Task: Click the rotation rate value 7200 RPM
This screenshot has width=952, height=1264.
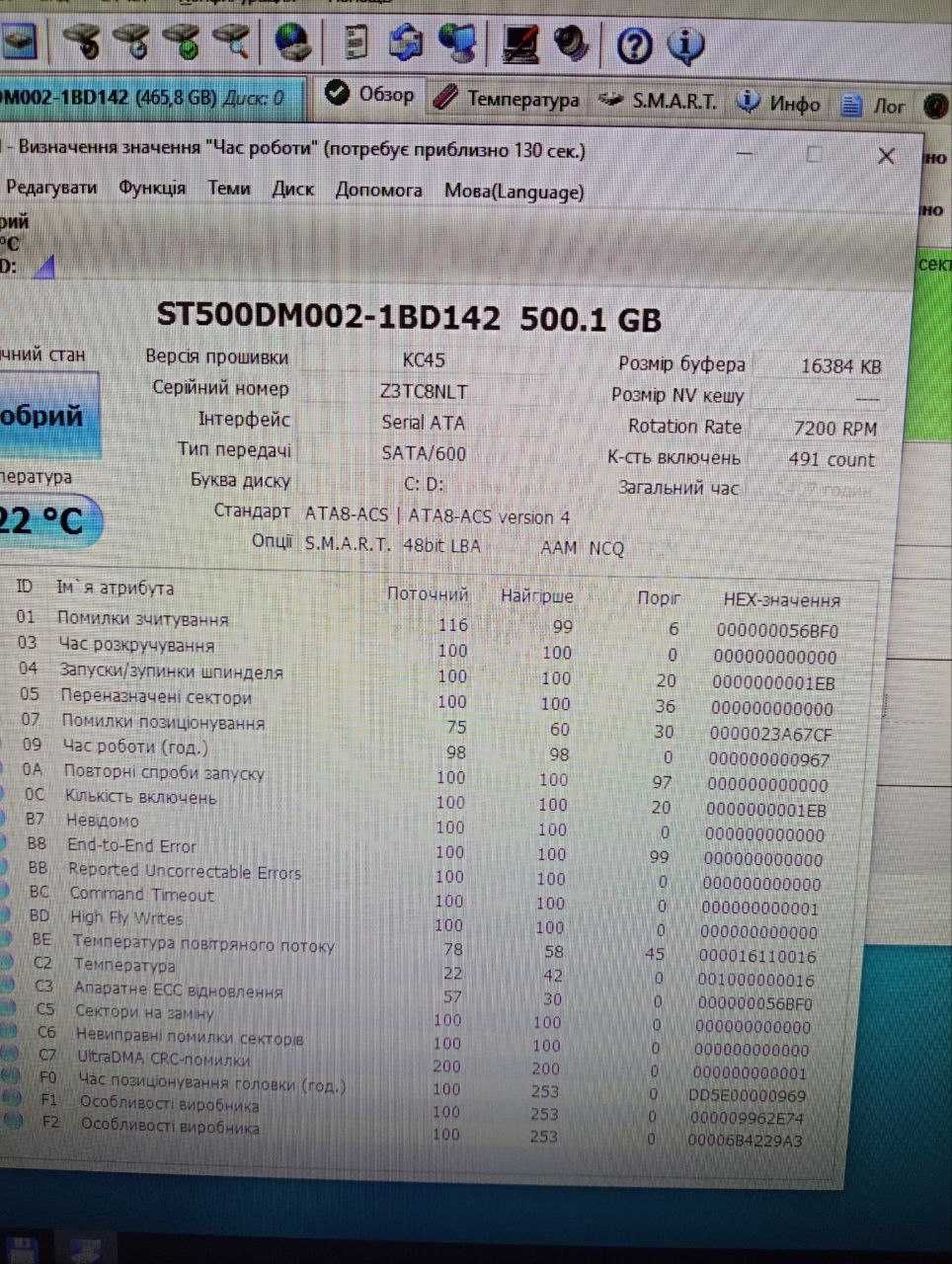Action: [x=834, y=428]
